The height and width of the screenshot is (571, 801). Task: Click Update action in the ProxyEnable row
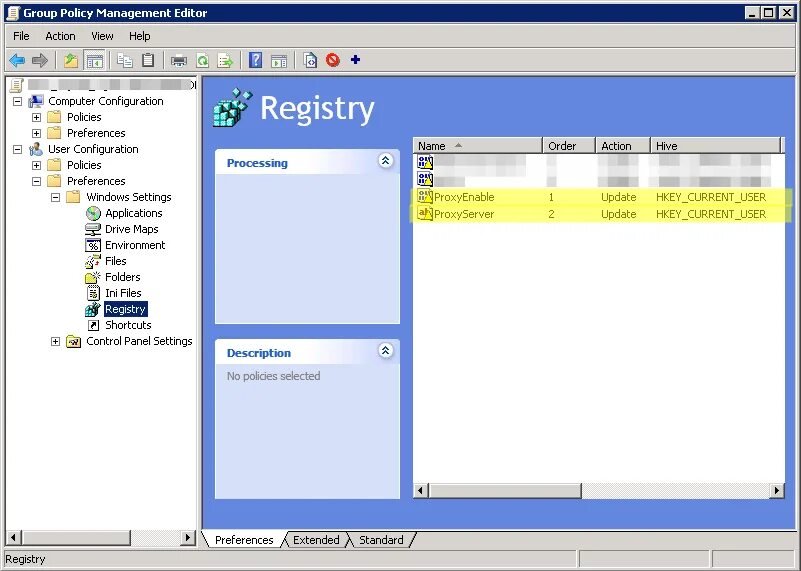(x=618, y=197)
